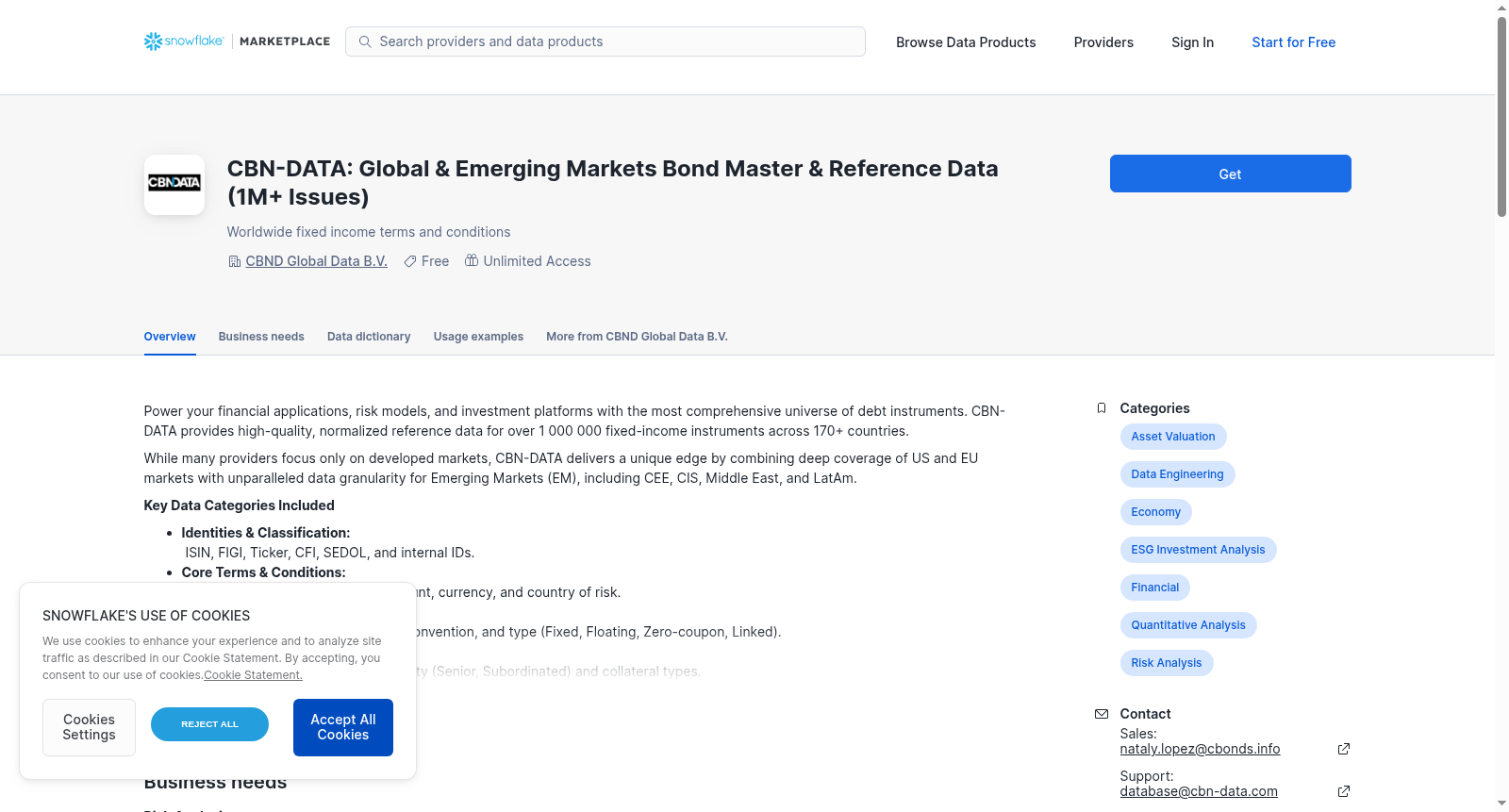Click 'Core Terms & Conditions:' bullet text
This screenshot has height=812, width=1509.
click(264, 572)
